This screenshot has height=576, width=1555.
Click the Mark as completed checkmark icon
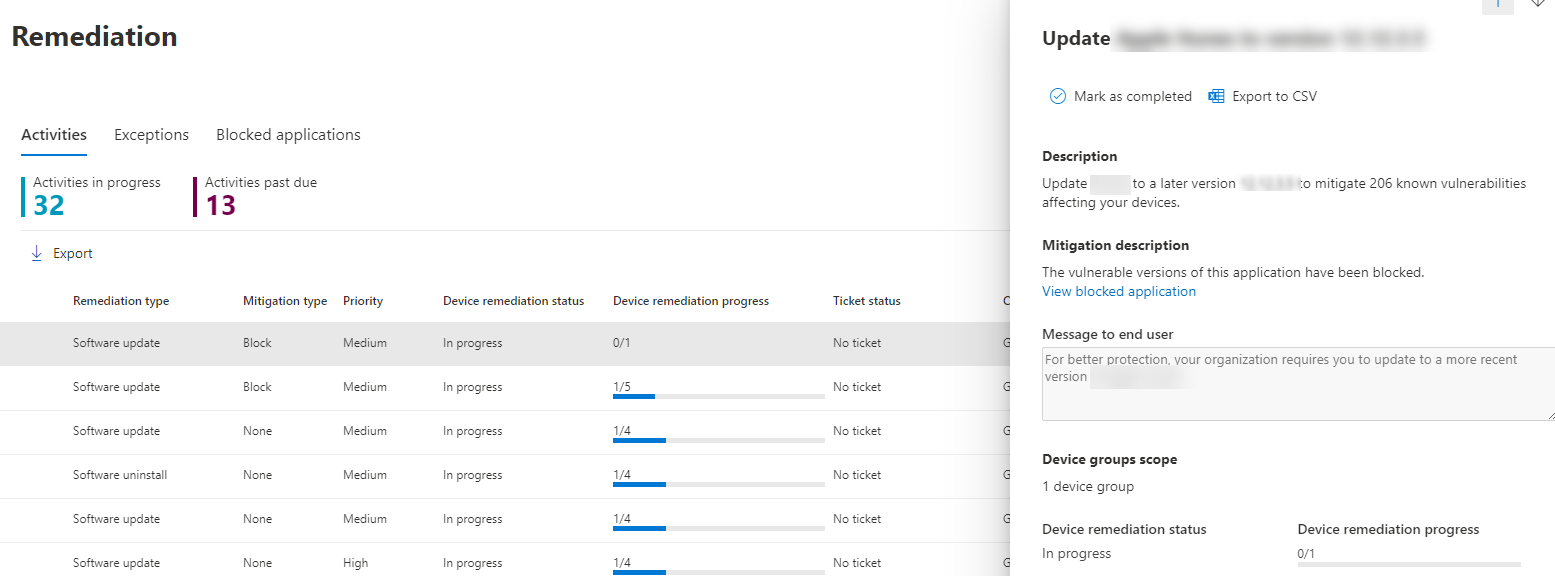coord(1057,96)
